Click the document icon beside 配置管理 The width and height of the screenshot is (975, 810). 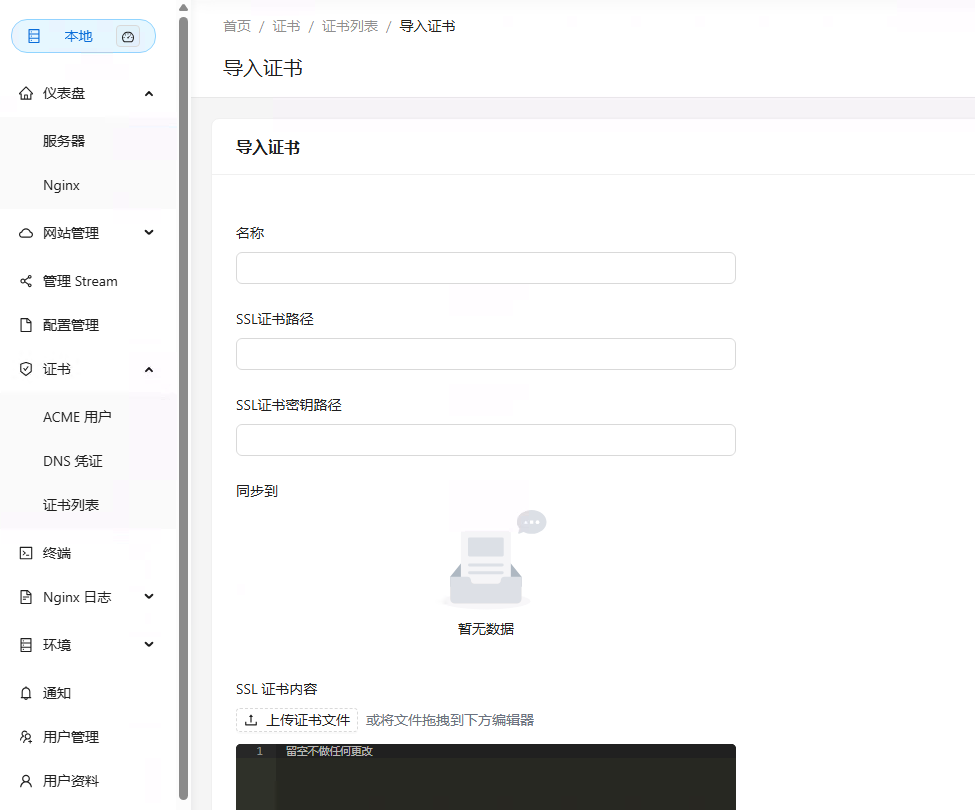click(25, 325)
